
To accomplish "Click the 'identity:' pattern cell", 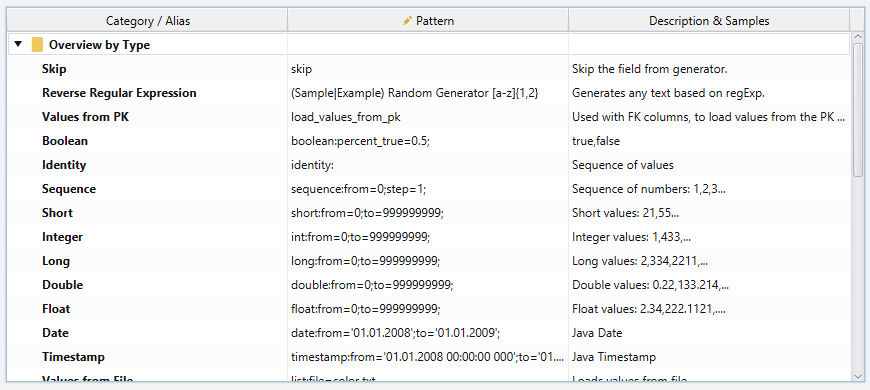I will [x=428, y=165].
